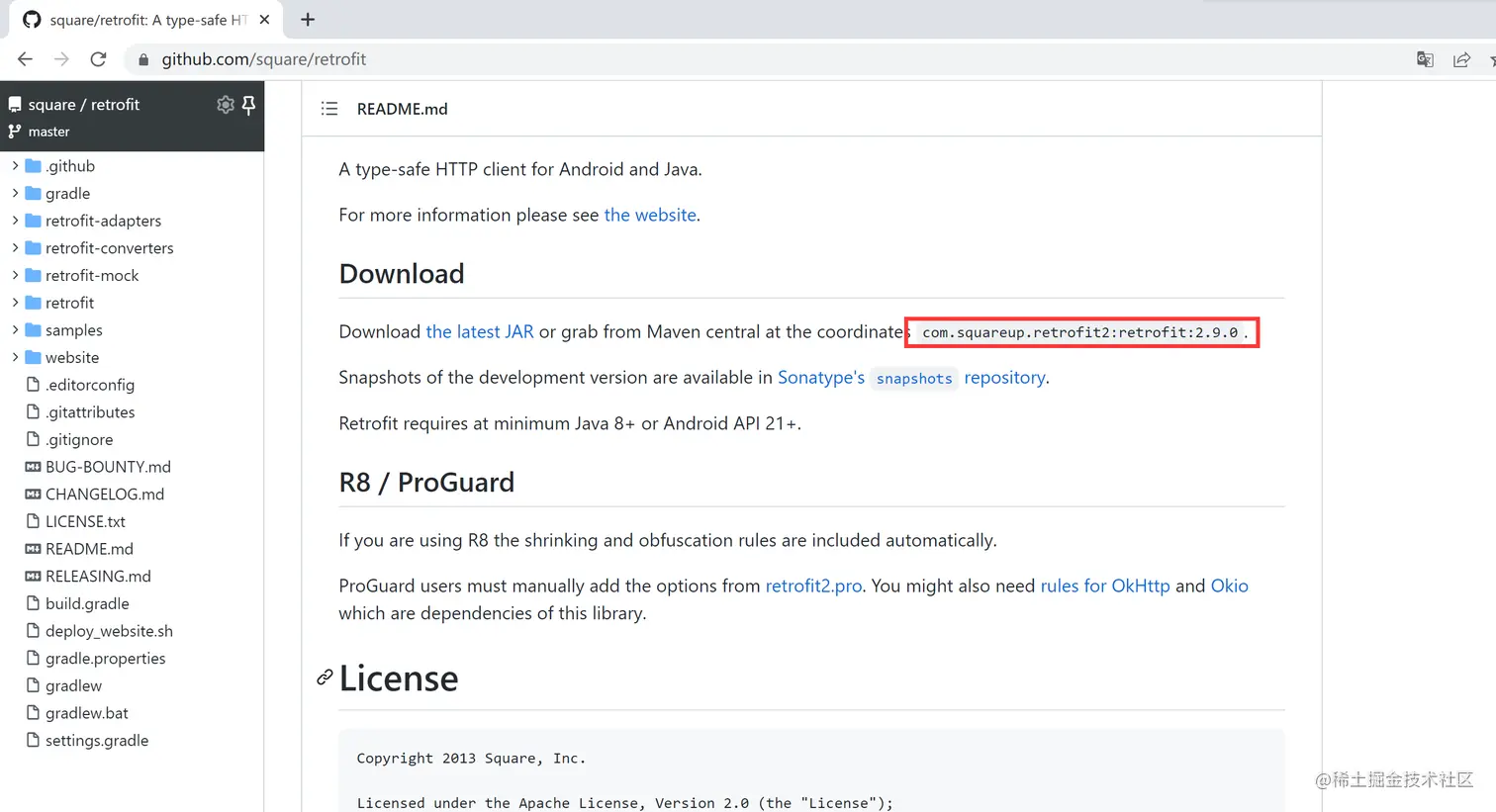The image size is (1496, 812).
Task: Open build.gradle file
Action: (87, 603)
